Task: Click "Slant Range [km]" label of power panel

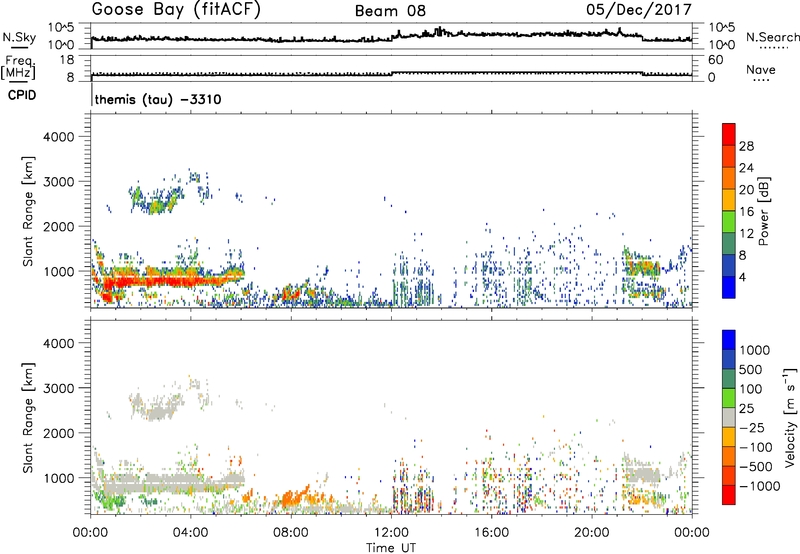Action: click(x=28, y=211)
